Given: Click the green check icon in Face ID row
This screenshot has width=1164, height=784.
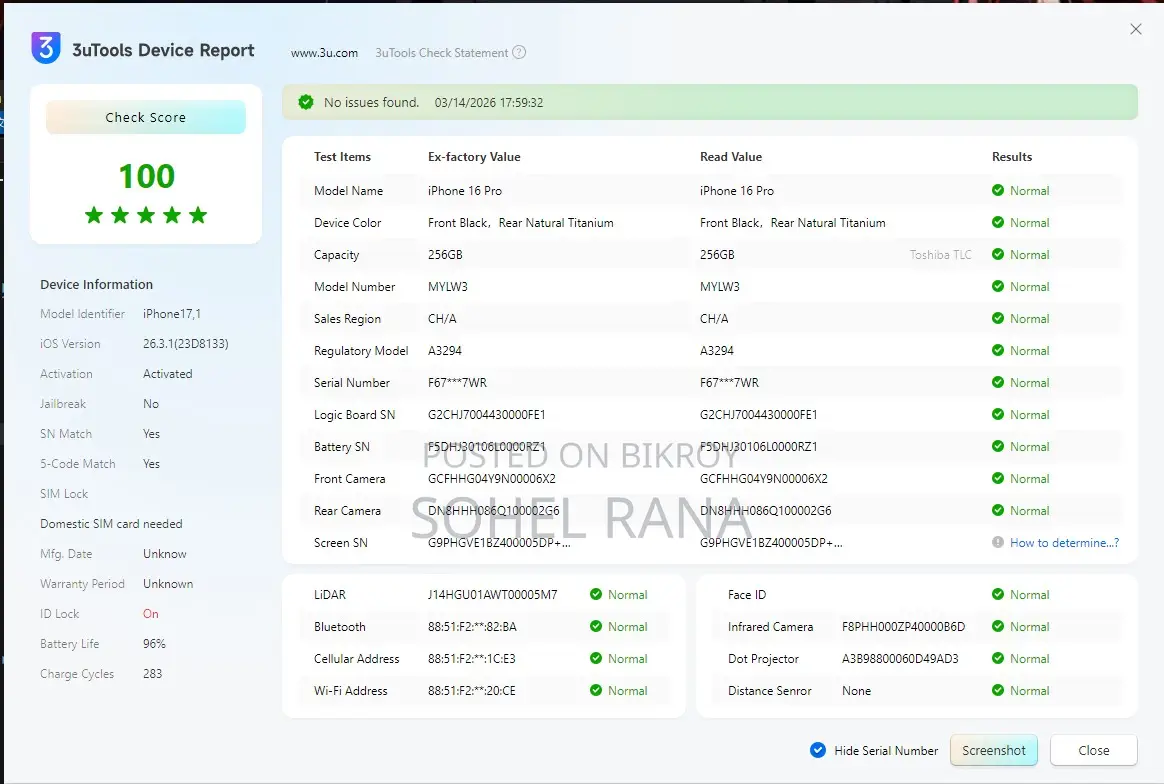Looking at the screenshot, I should point(998,594).
